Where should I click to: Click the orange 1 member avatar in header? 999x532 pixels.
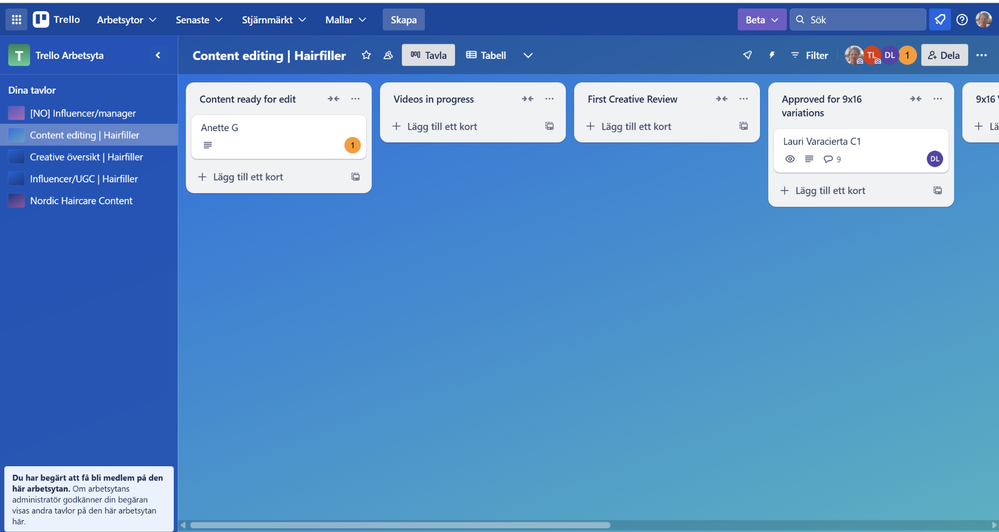(x=907, y=55)
